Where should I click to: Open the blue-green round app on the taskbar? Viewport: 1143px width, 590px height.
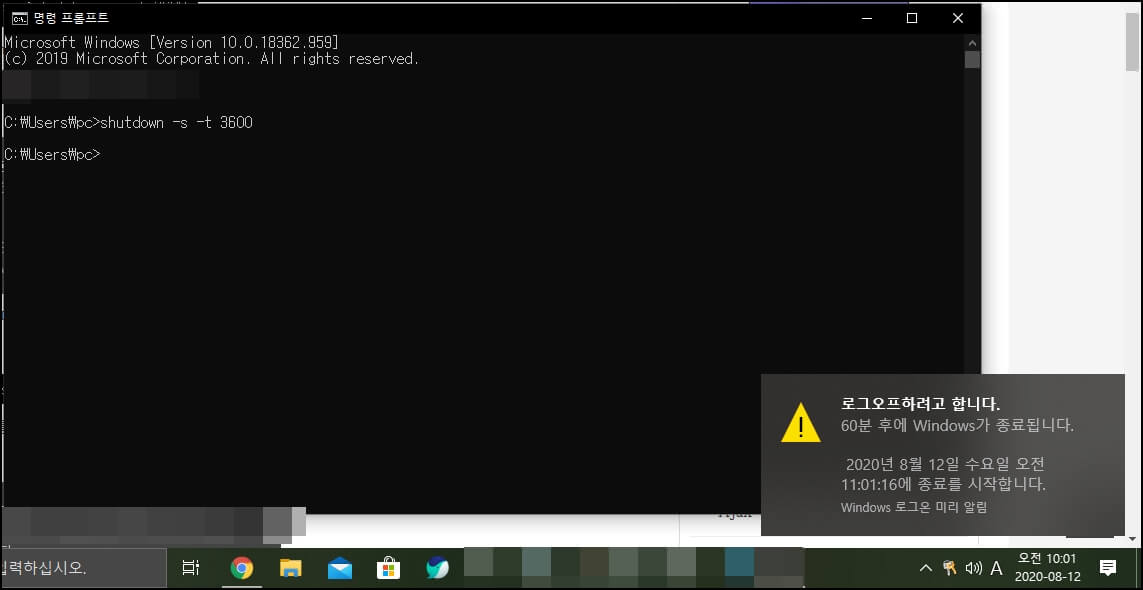click(437, 567)
